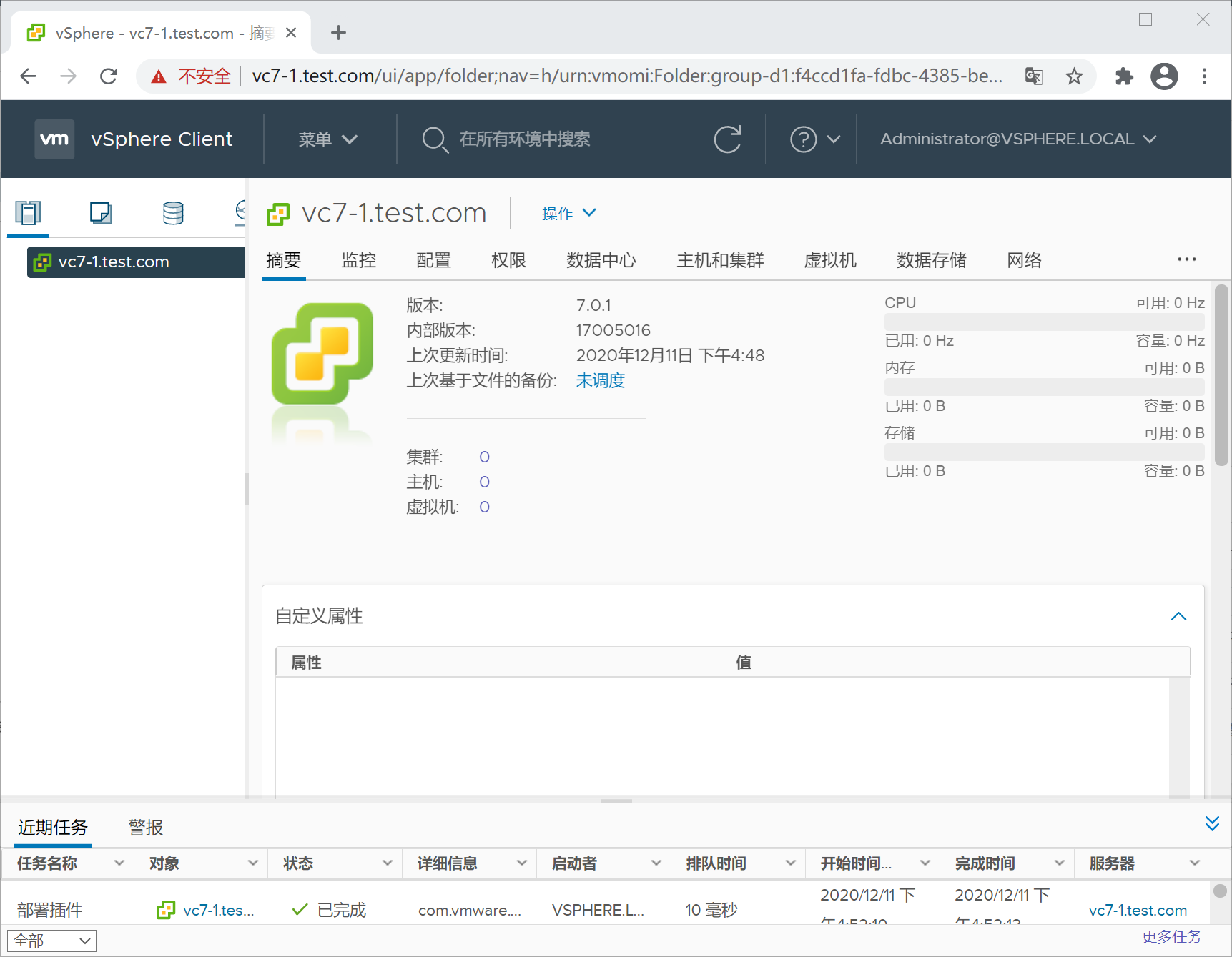Open 状态 column filter chevron
The image size is (1232, 957).
pos(388,863)
